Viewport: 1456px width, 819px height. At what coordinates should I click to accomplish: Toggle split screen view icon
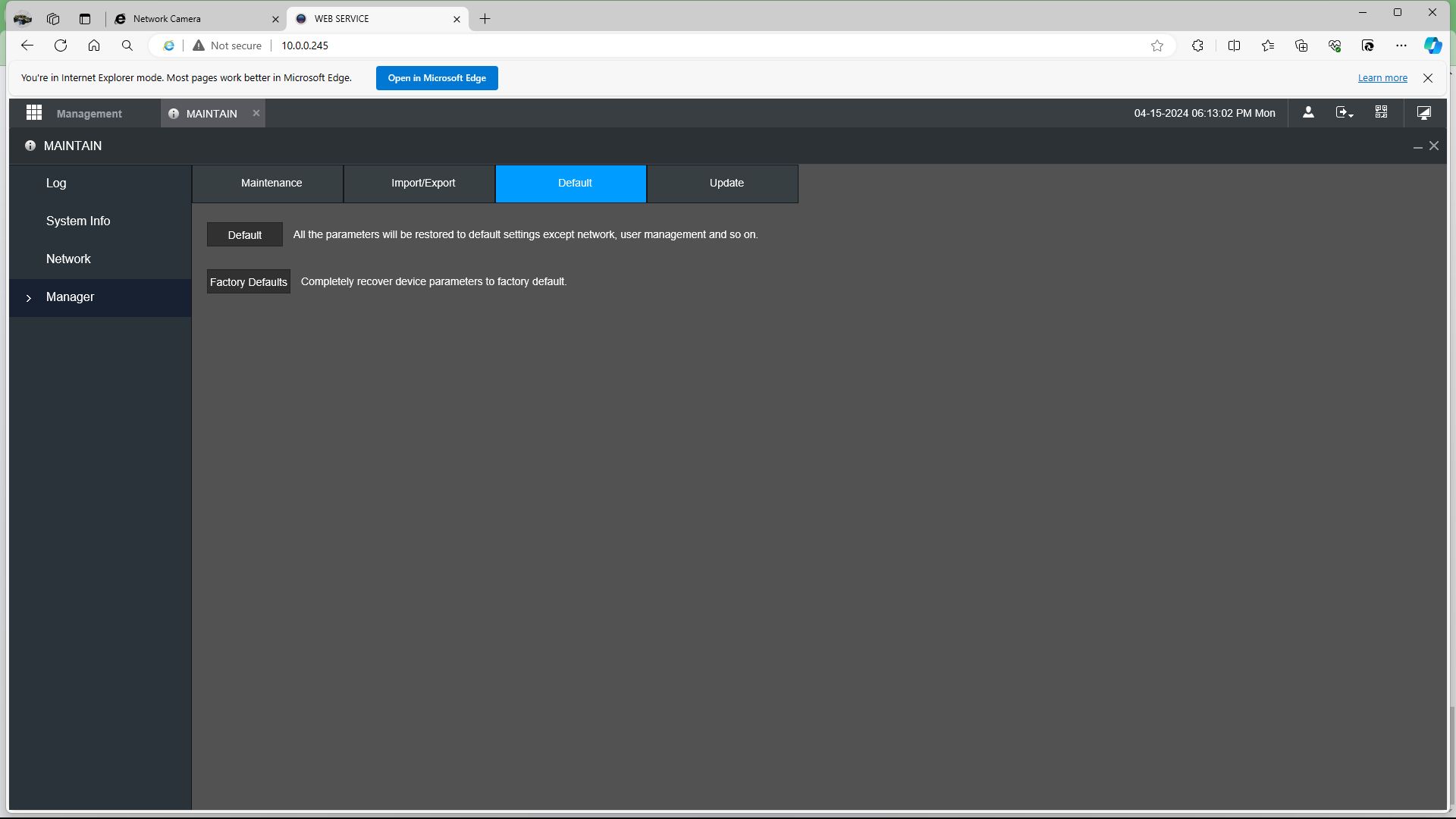coord(1234,45)
